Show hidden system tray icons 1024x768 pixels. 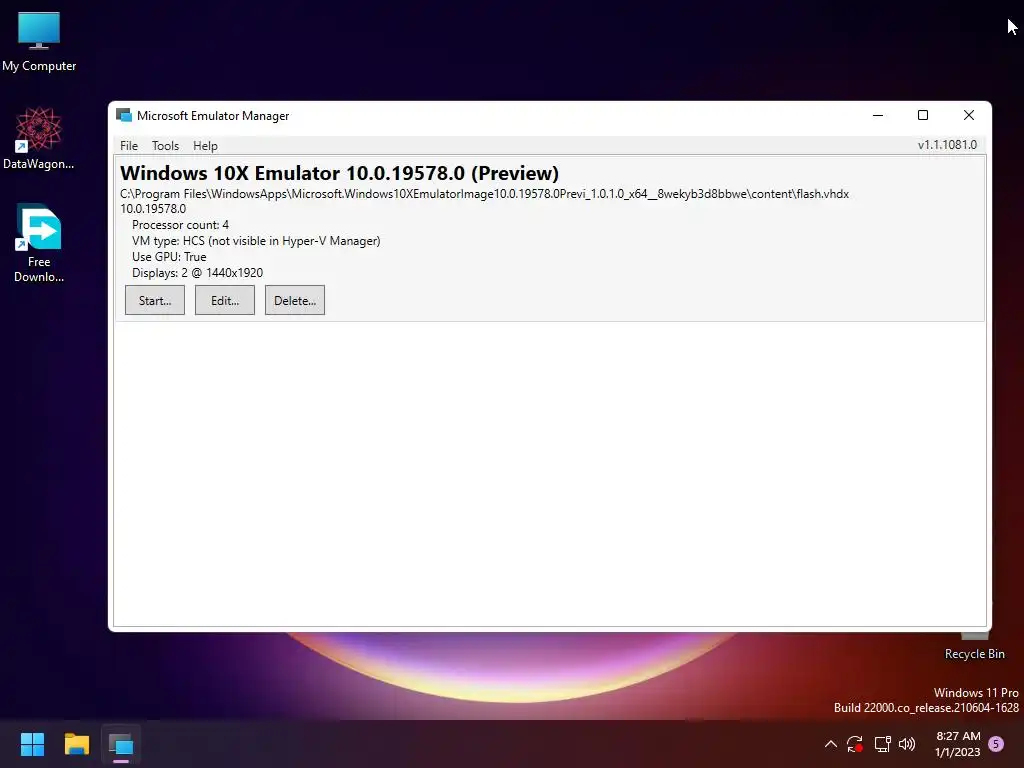pos(831,744)
